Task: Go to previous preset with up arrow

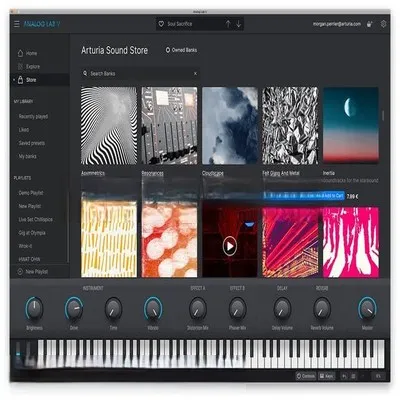Action: (228, 24)
